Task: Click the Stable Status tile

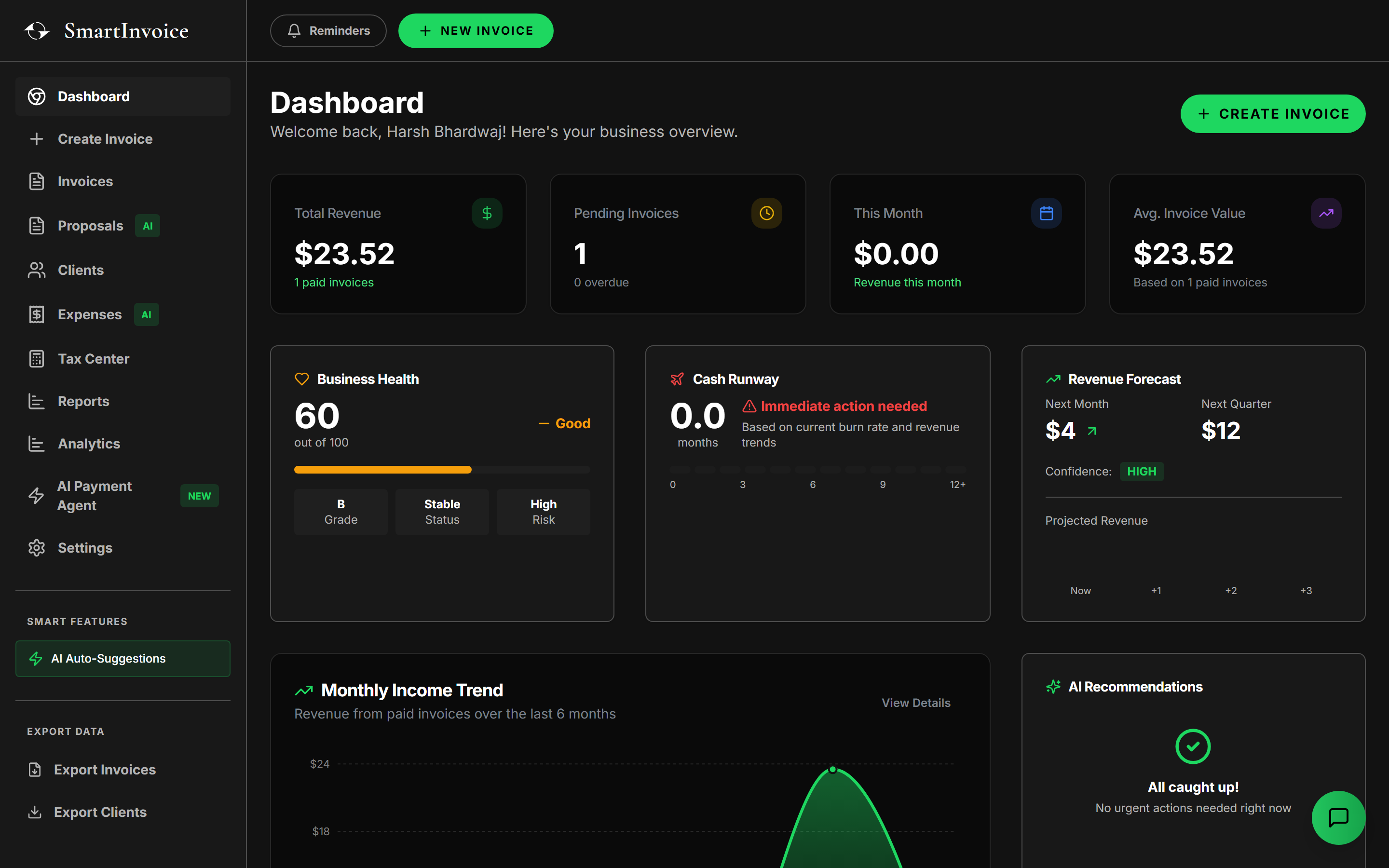Action: [x=442, y=512]
